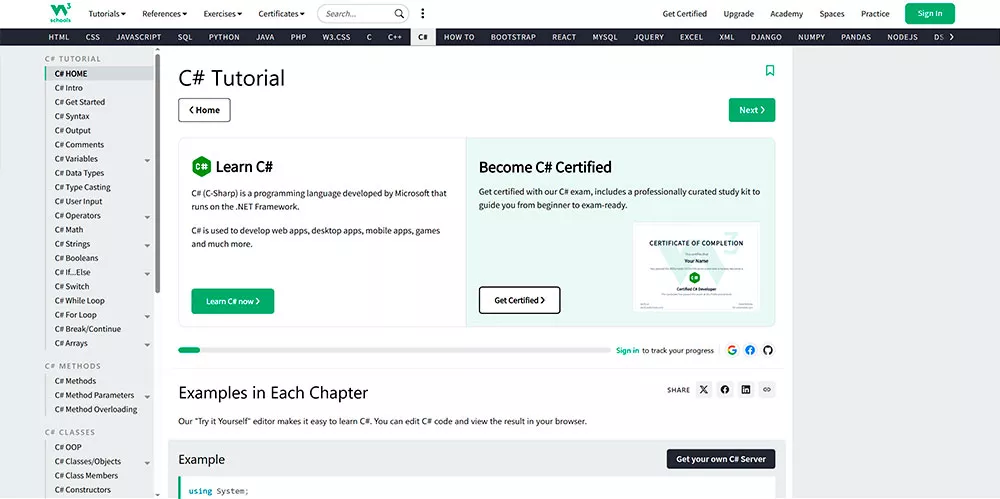Open the References dropdown menu
Screen dimensions: 1000x499
(165, 13)
